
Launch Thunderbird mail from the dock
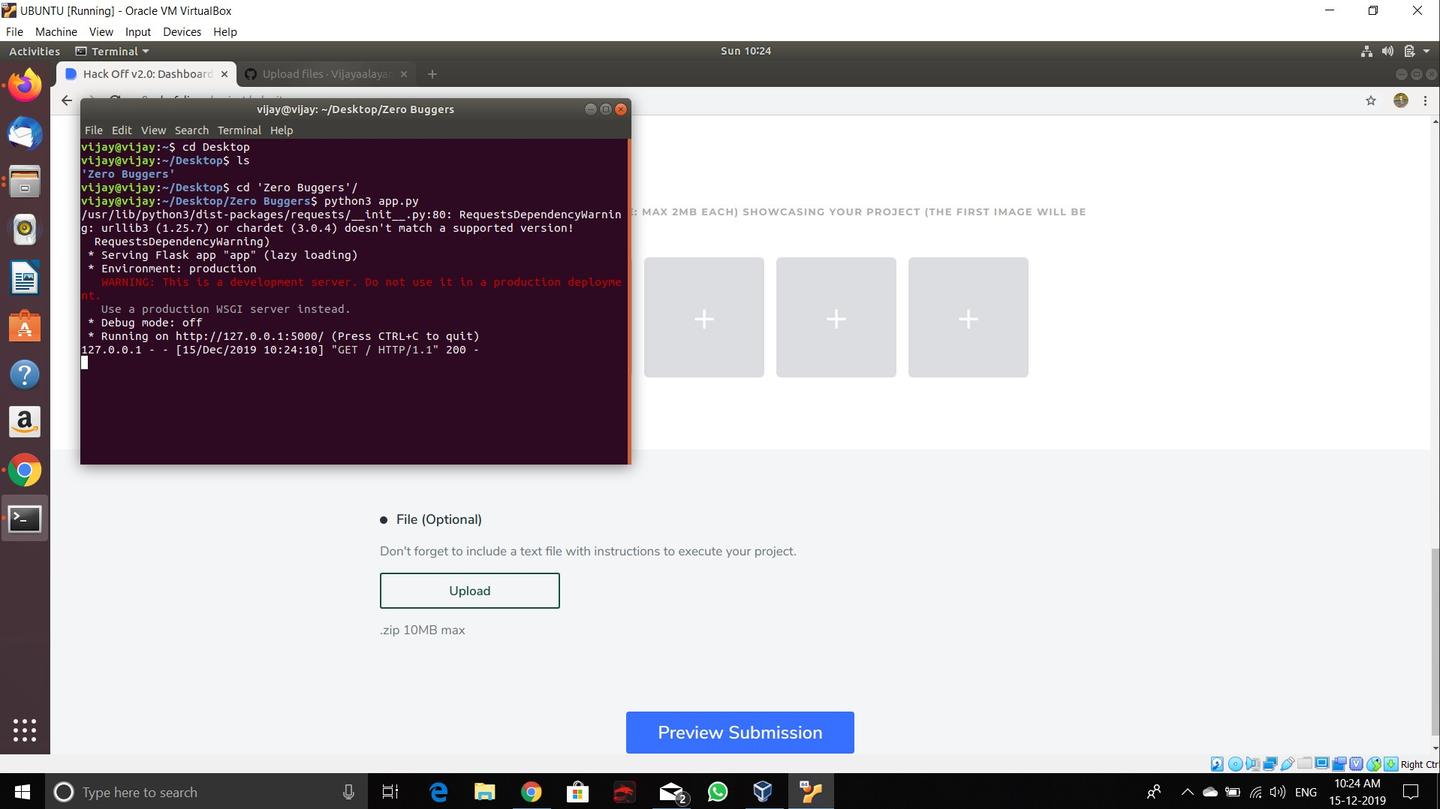[25, 133]
